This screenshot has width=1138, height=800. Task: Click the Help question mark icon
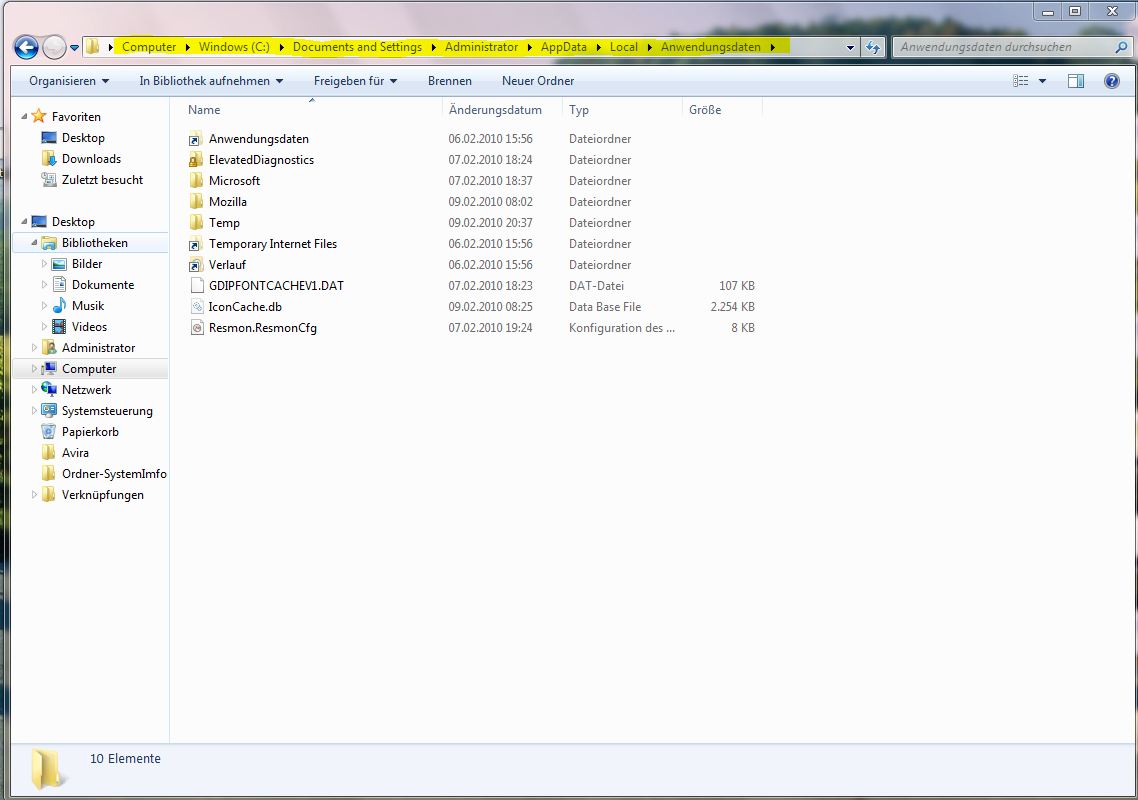pyautogui.click(x=1111, y=81)
